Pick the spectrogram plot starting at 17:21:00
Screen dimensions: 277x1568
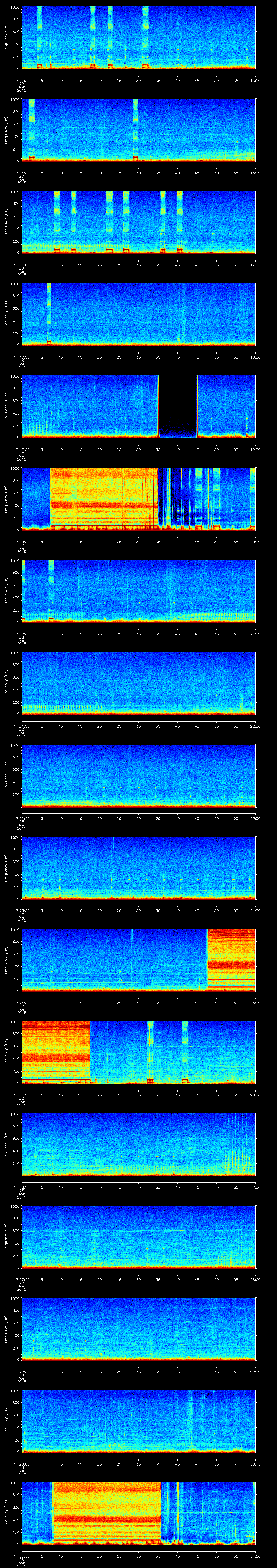pos(138,683)
